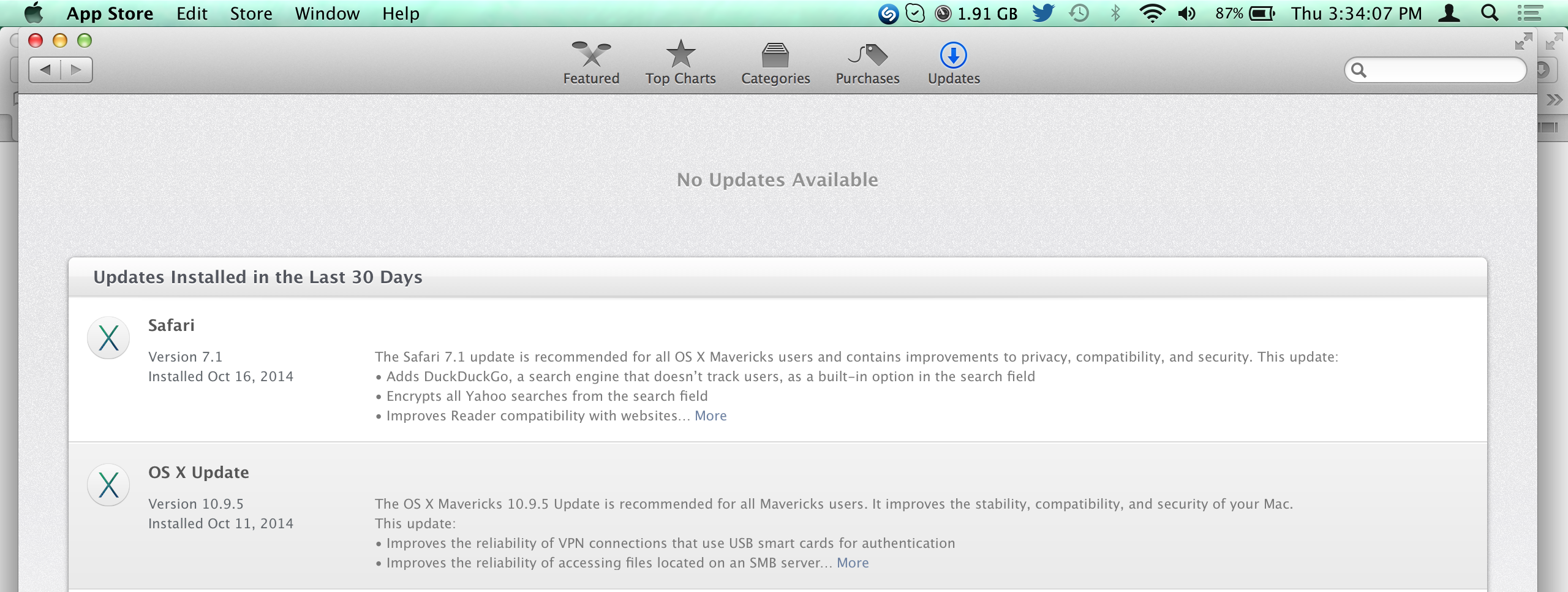The height and width of the screenshot is (592, 1568).
Task: Go forward with the right arrow button
Action: [x=77, y=70]
